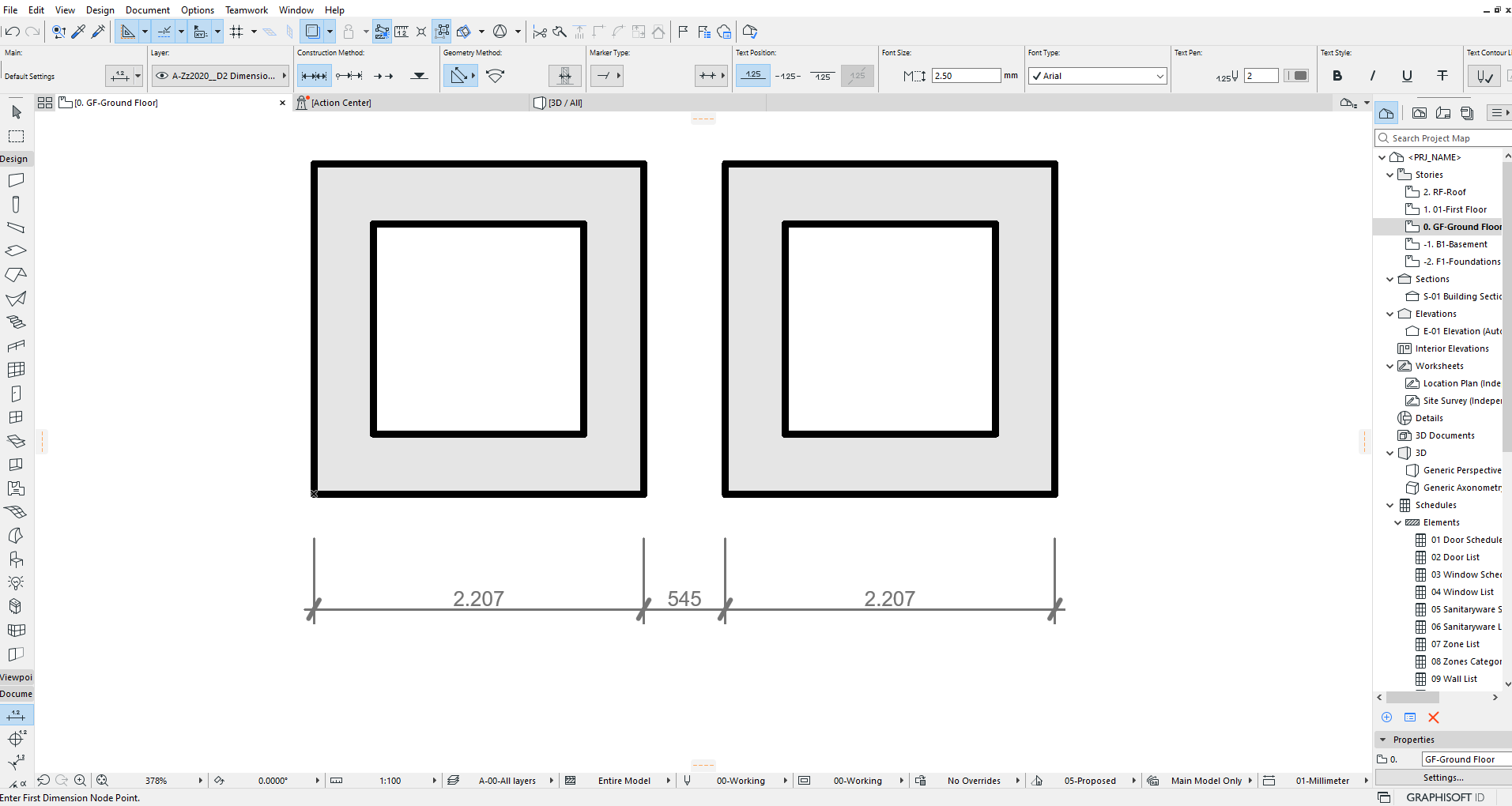This screenshot has width=1512, height=806.
Task: Click the text pen color swatch
Action: click(1296, 76)
